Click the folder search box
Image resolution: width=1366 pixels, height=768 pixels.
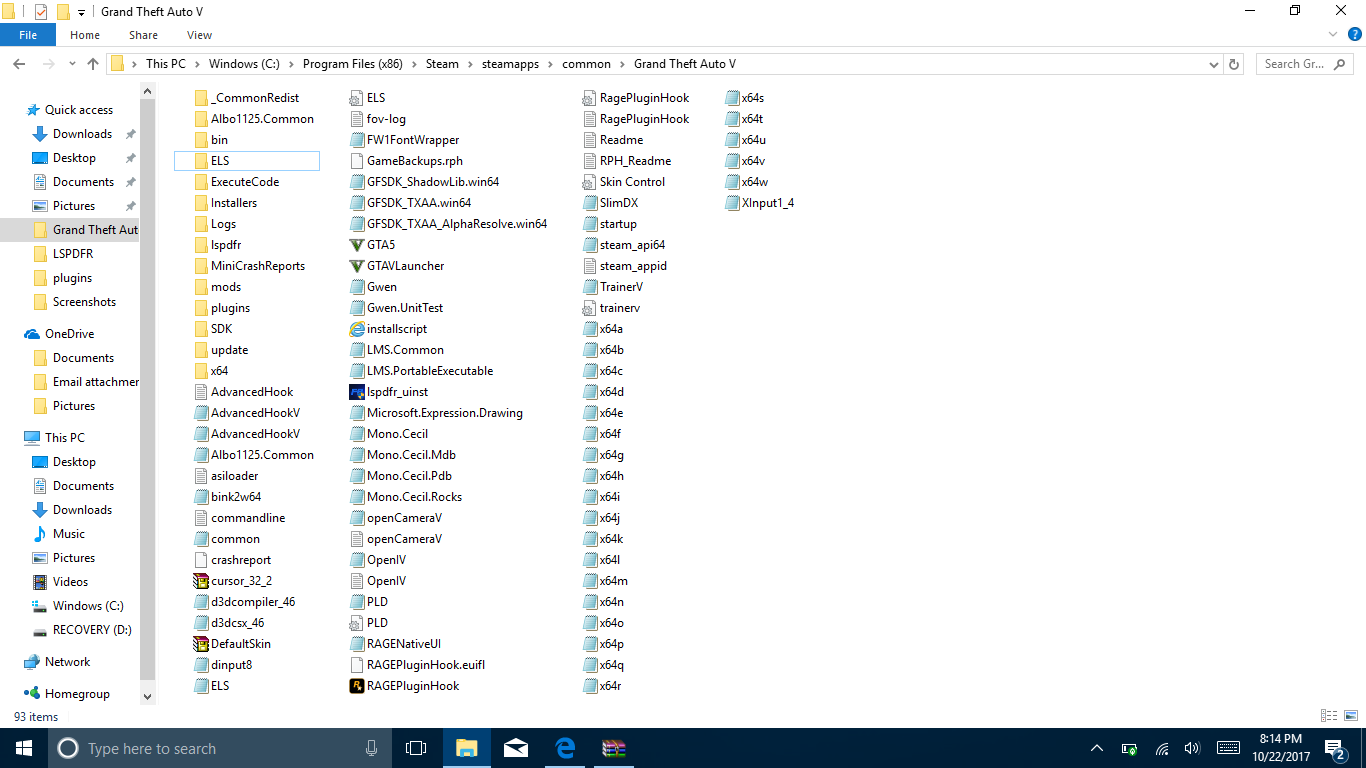click(1304, 64)
